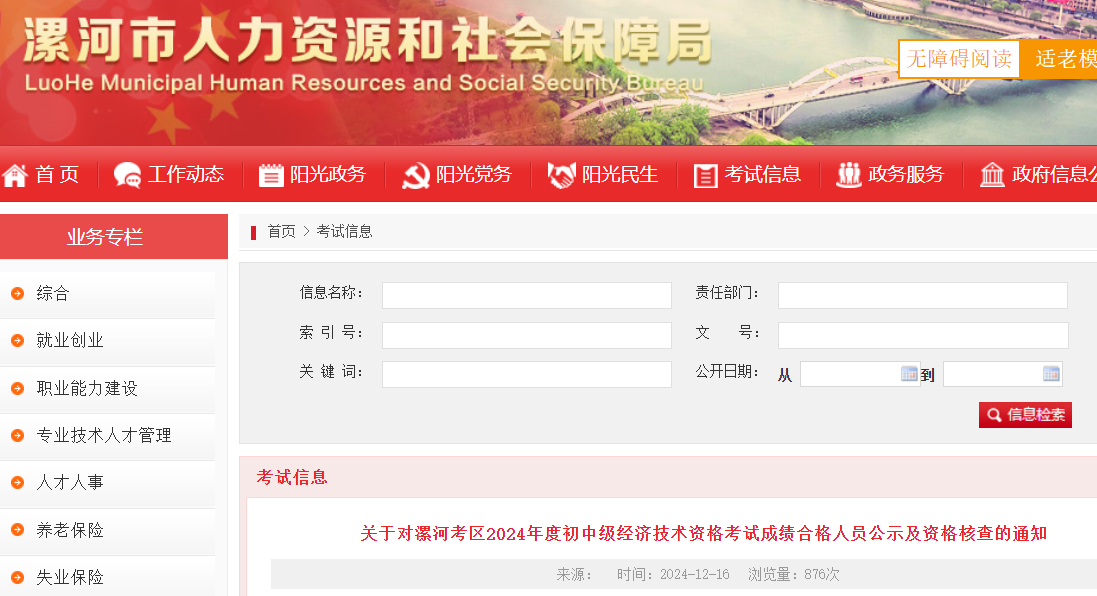Click the government building icon beside 政府信息

tap(992, 175)
